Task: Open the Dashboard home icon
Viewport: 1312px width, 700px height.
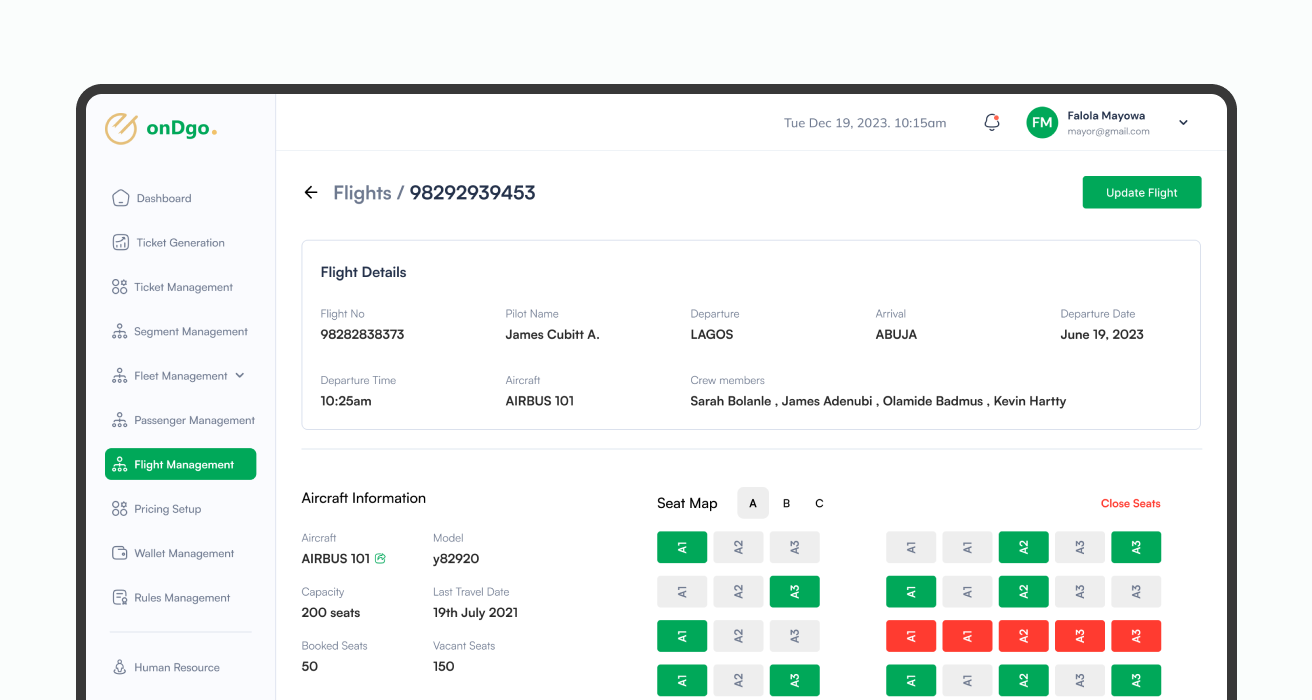Action: pos(120,198)
